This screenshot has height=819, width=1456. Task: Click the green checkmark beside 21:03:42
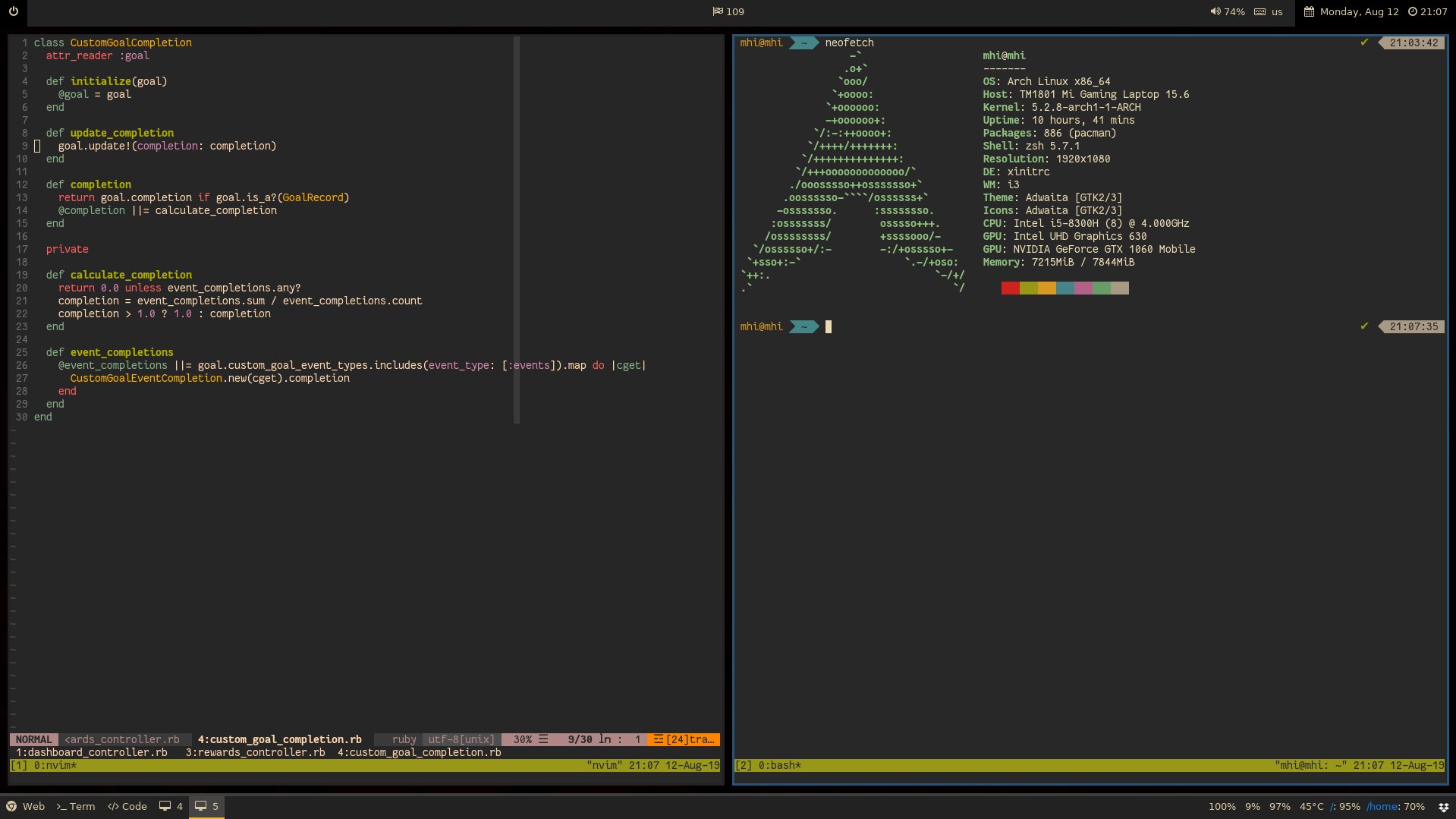(x=1364, y=43)
